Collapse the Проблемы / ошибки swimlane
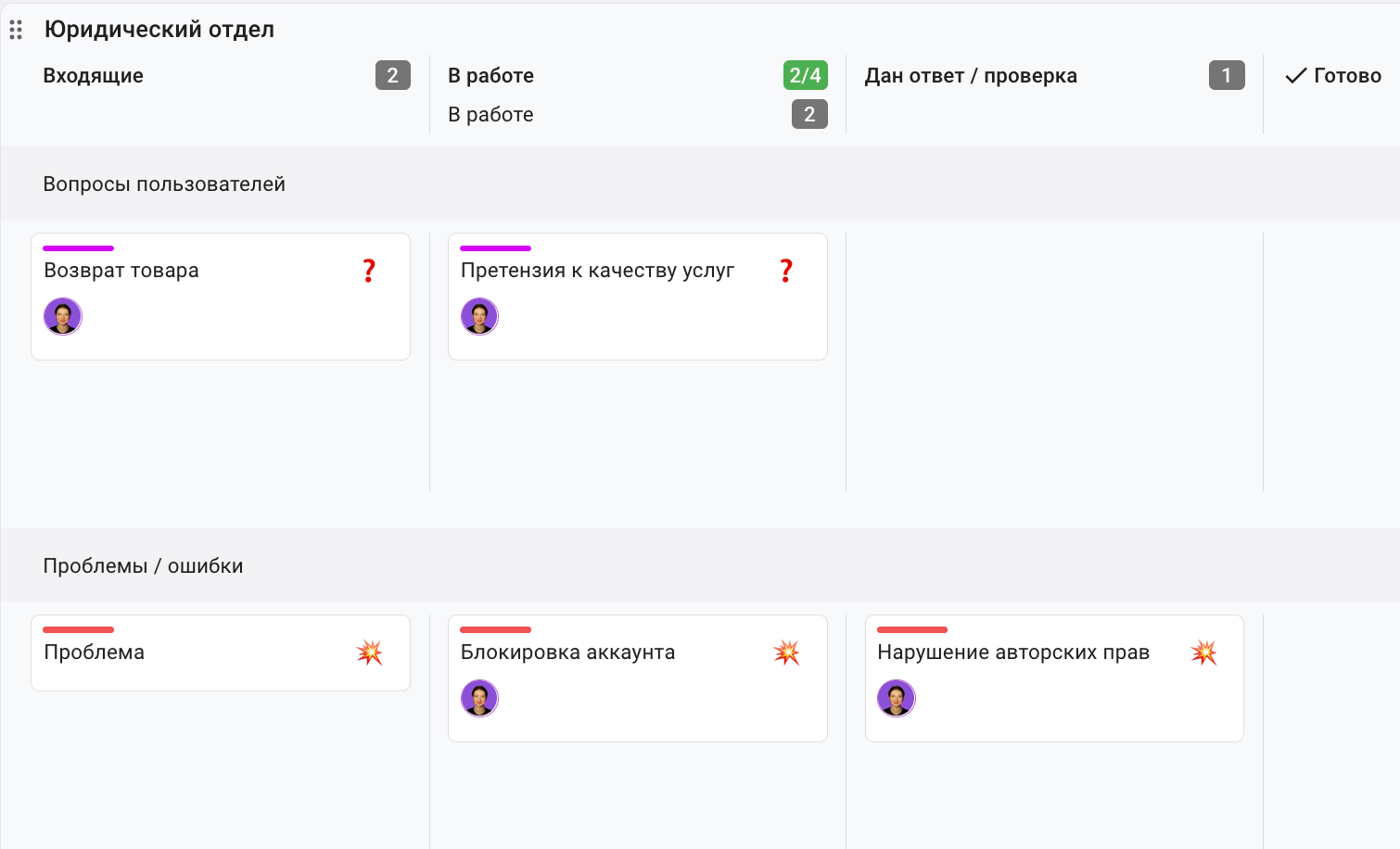This screenshot has width=1400, height=849. pyautogui.click(x=143, y=566)
